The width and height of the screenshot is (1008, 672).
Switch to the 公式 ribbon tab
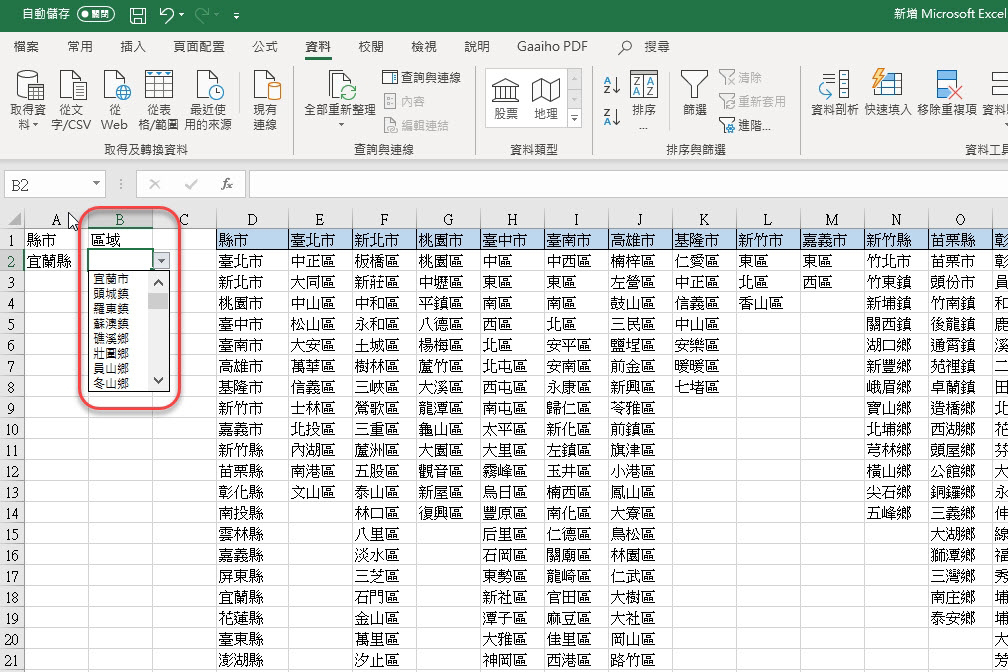(x=266, y=46)
